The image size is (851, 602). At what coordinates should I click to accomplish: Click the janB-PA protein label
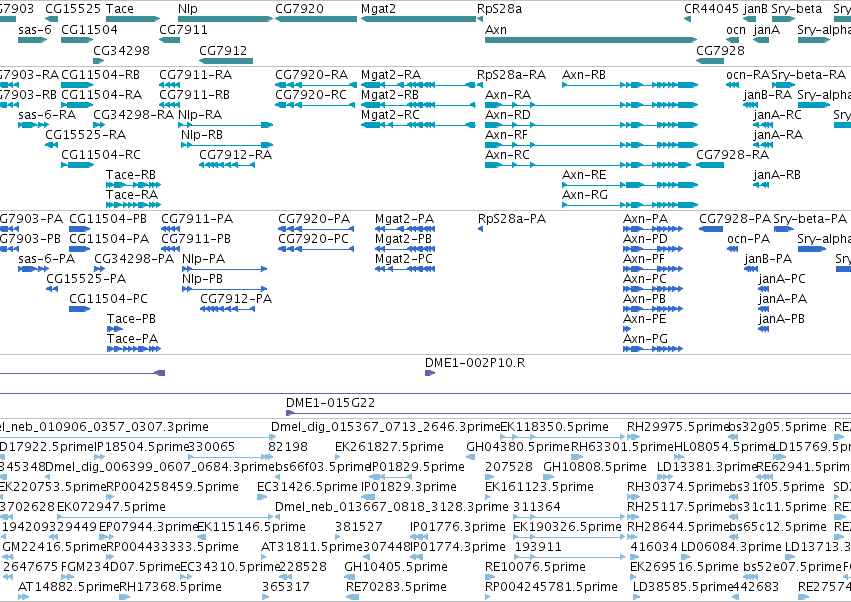768,259
